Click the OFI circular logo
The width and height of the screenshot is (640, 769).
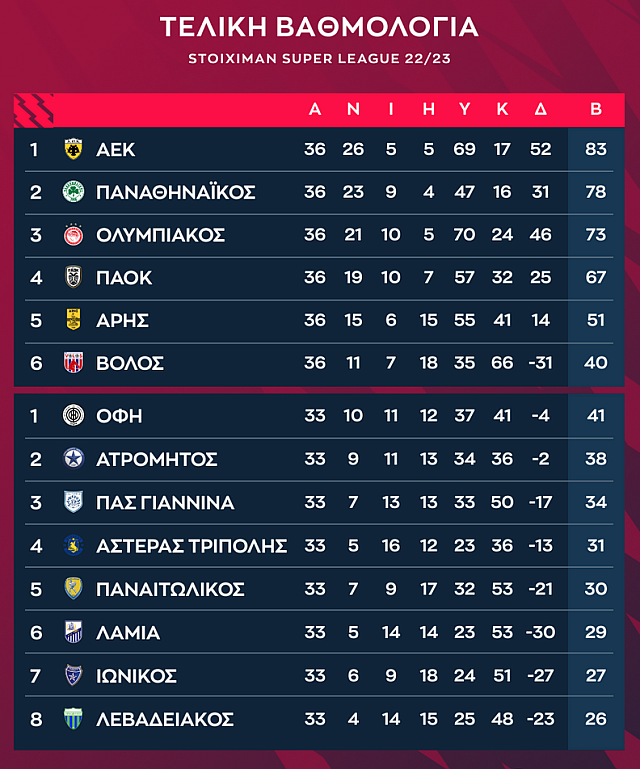tap(73, 416)
